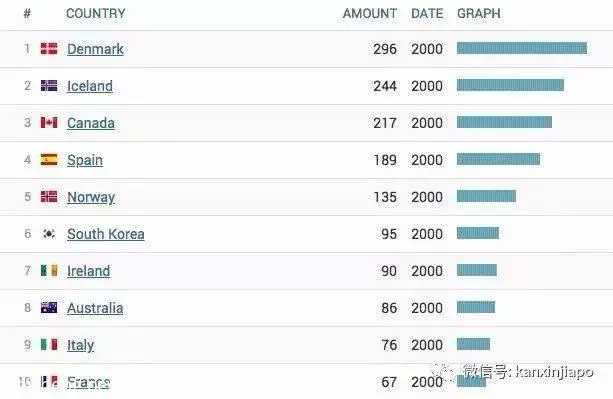
Task: Click the Ireland flag icon
Action: 49,270
